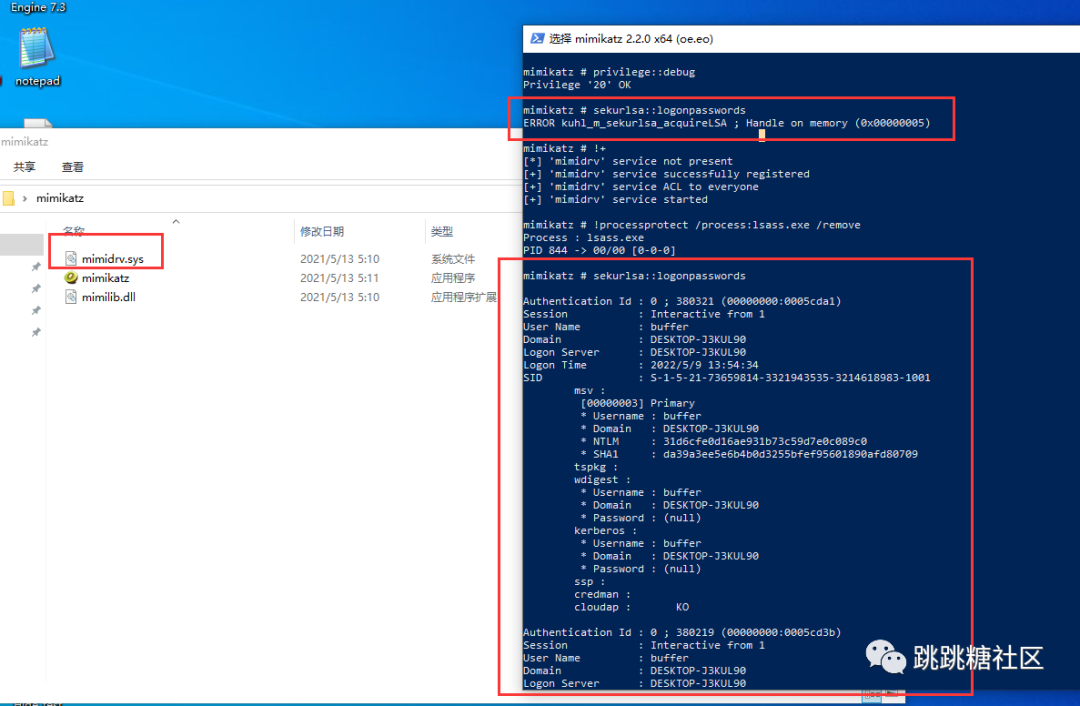Click the fourth pin icon in navigation pane
This screenshot has width=1080, height=706.
36,333
